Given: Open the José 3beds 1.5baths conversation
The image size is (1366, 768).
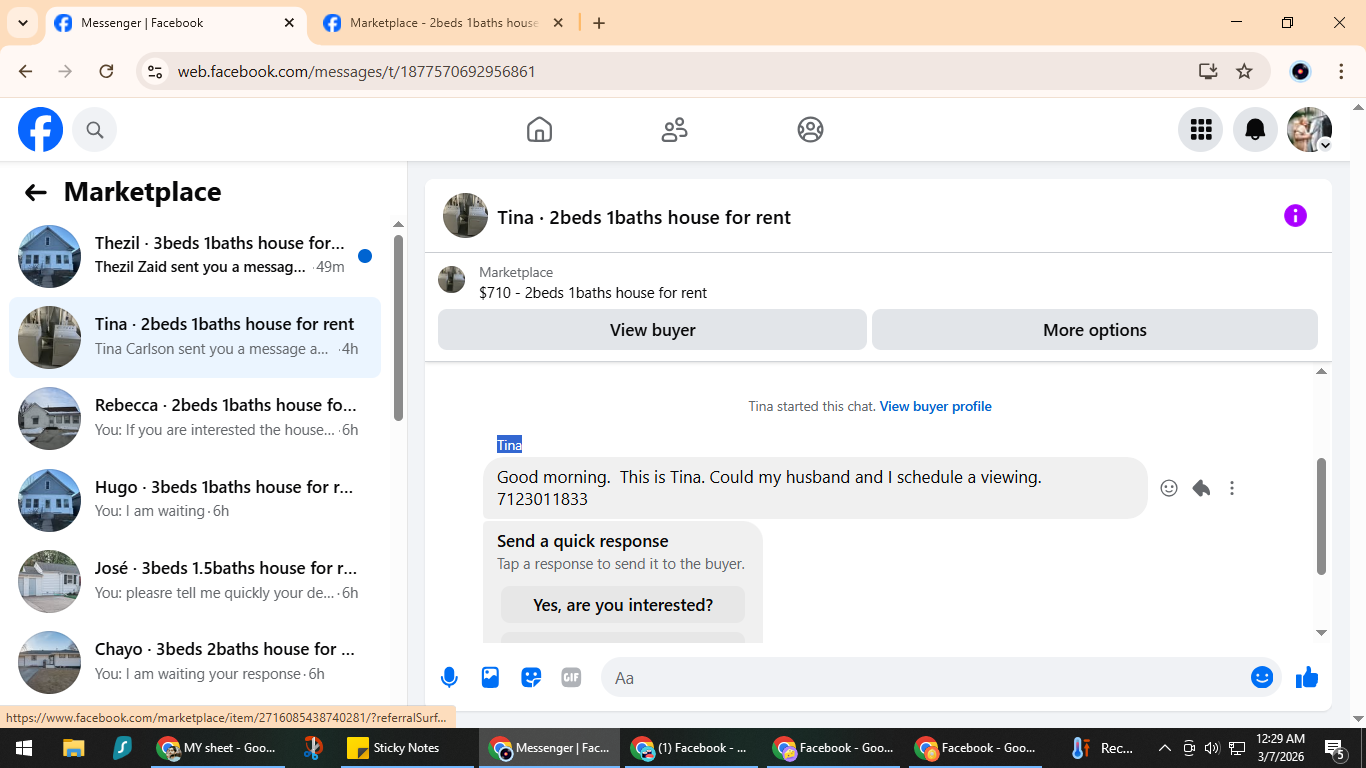Looking at the screenshot, I should 195,580.
